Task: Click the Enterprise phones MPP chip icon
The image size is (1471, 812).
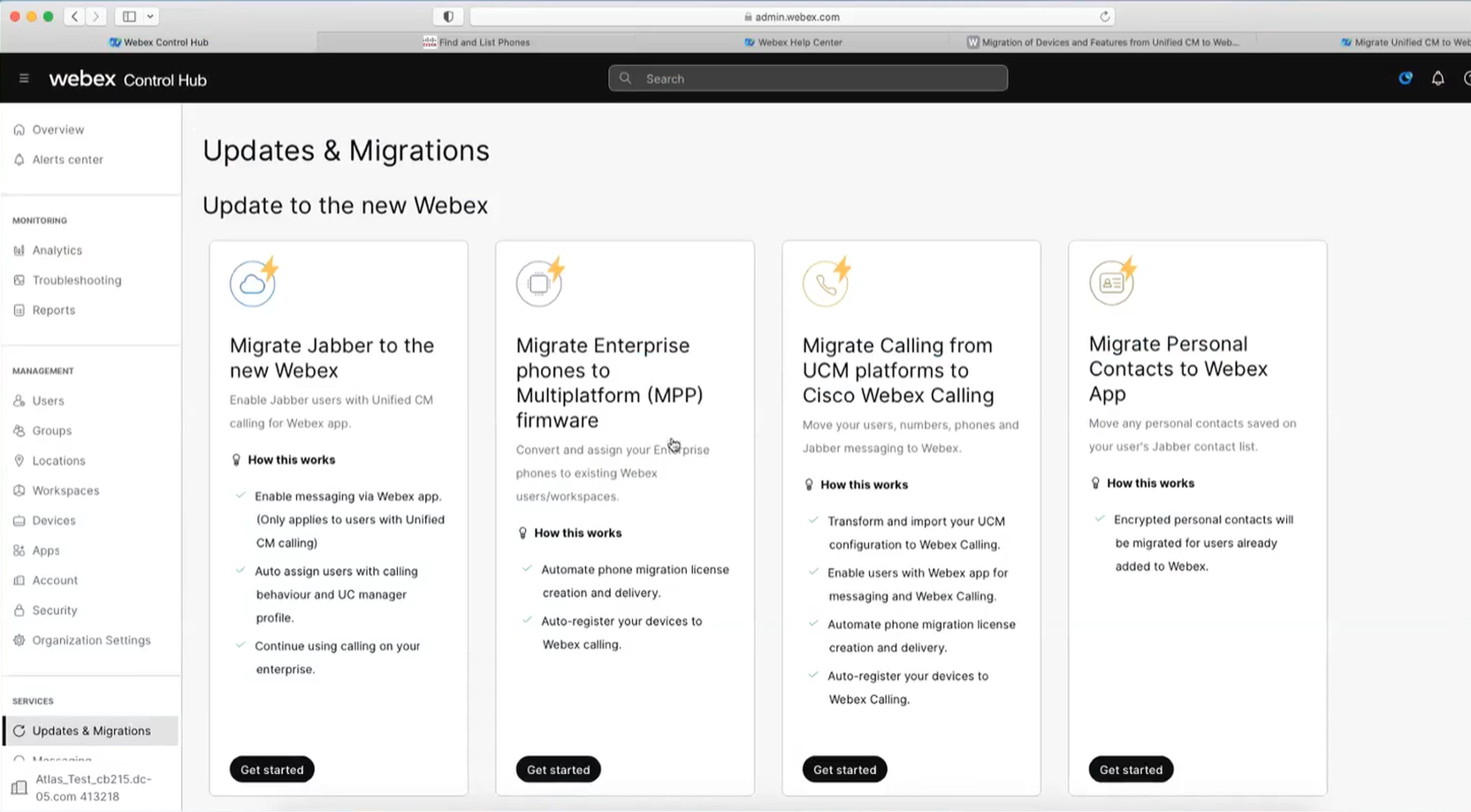Action: tap(539, 283)
